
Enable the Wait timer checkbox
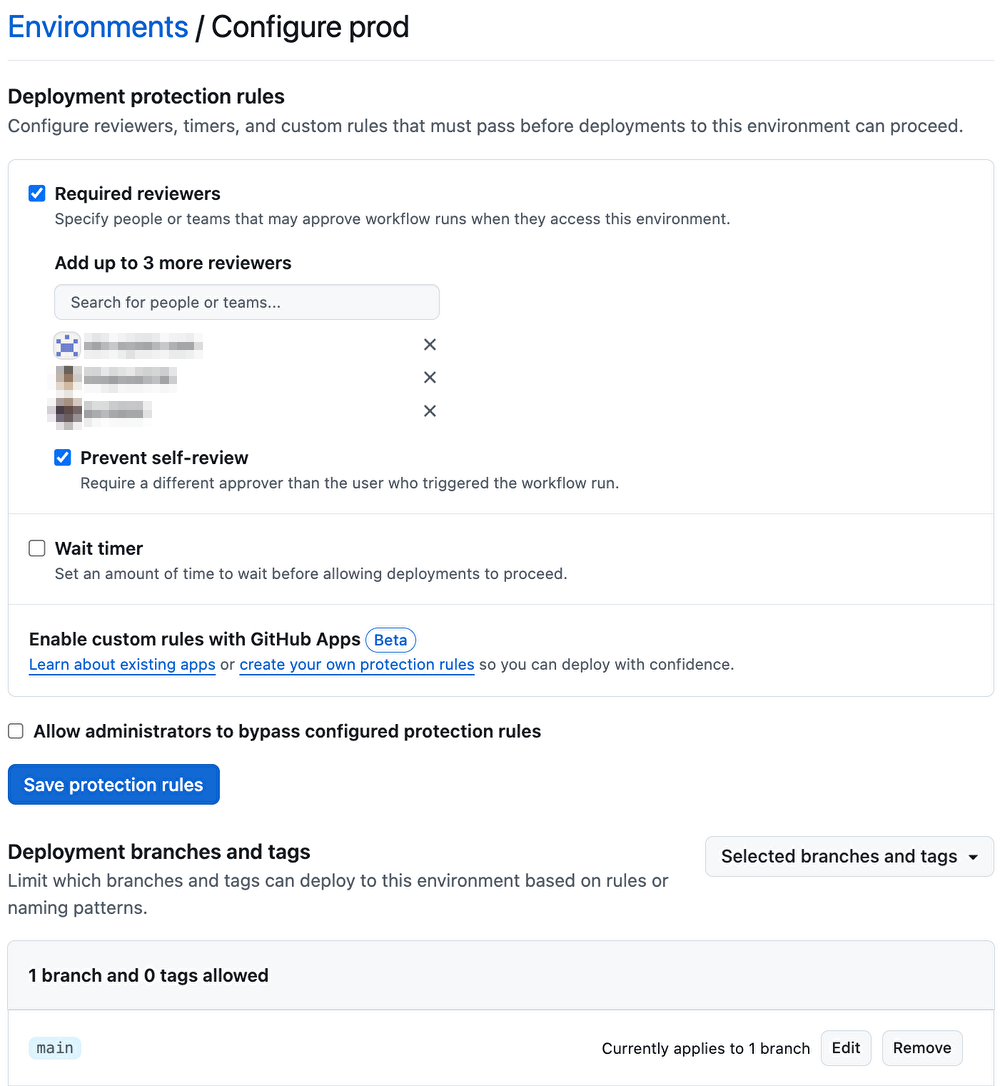click(x=37, y=549)
